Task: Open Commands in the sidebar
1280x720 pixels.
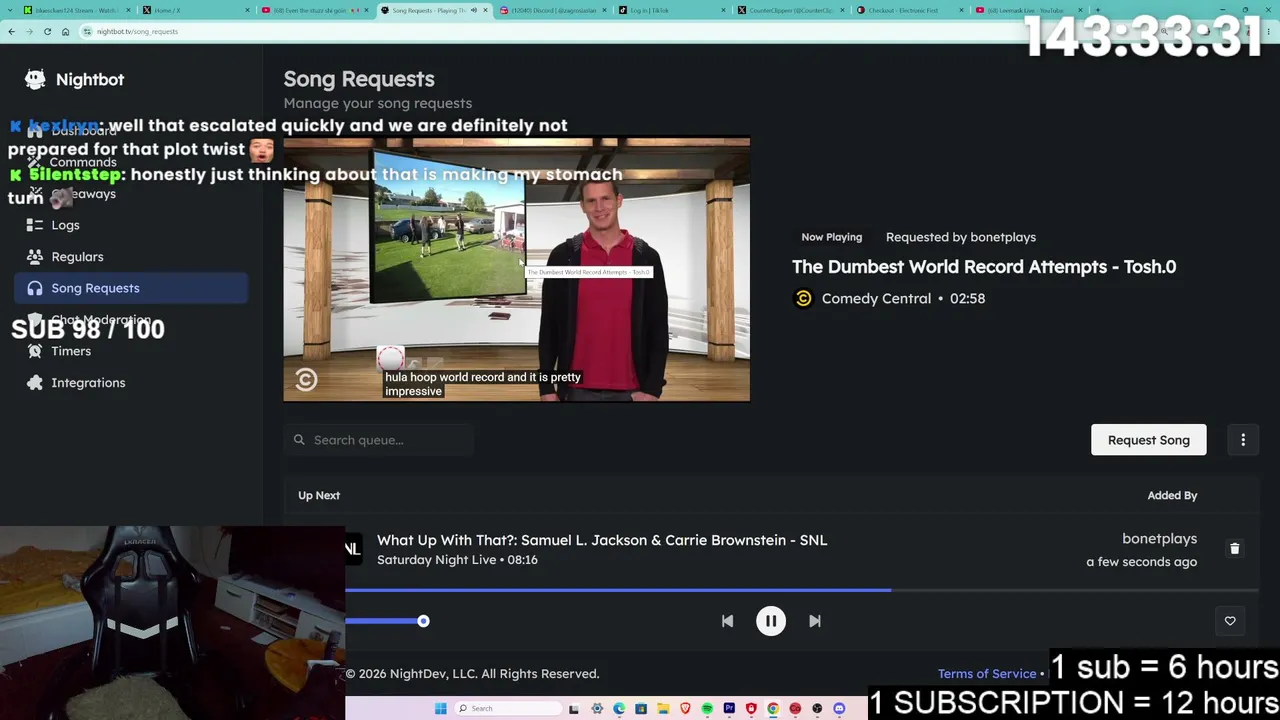Action: (83, 162)
